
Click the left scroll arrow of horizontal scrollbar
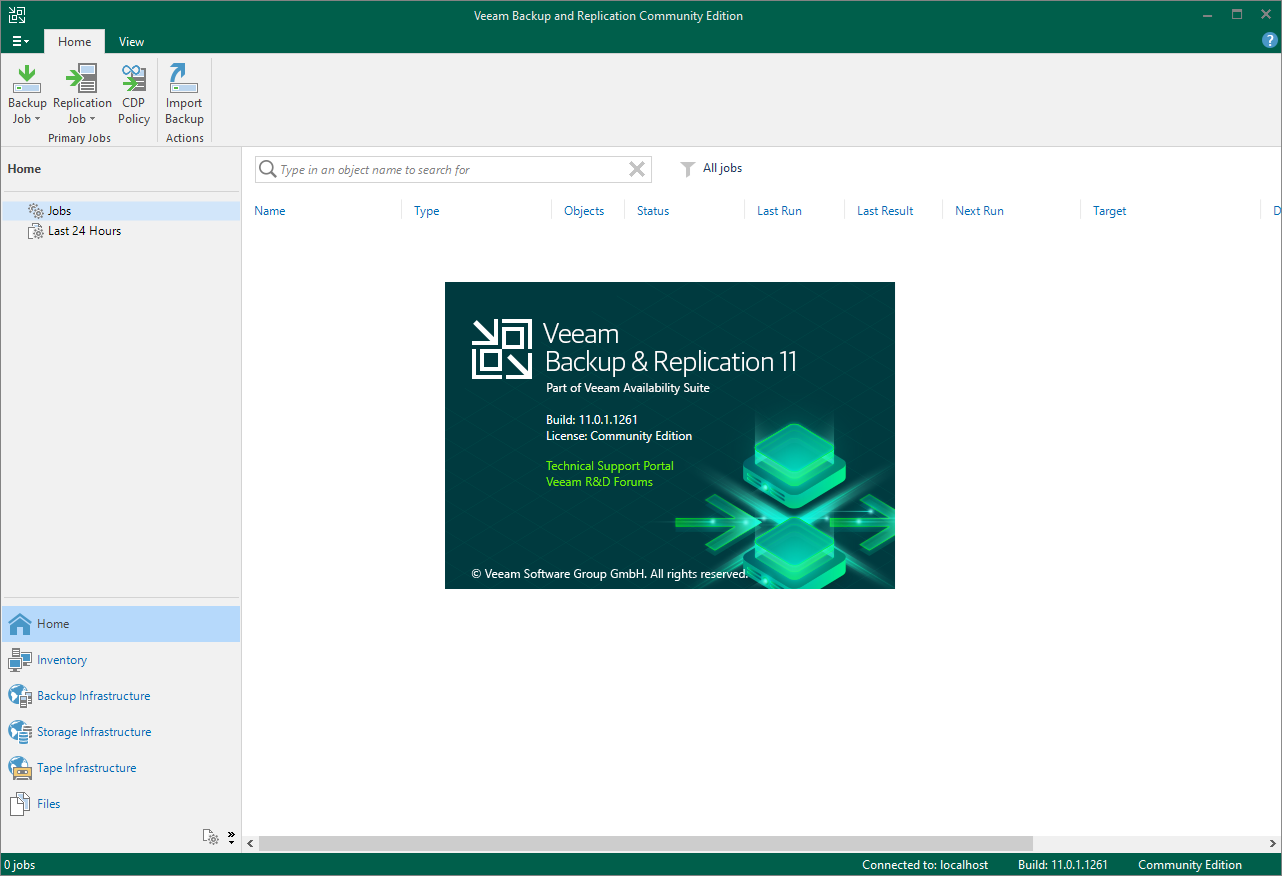click(249, 843)
